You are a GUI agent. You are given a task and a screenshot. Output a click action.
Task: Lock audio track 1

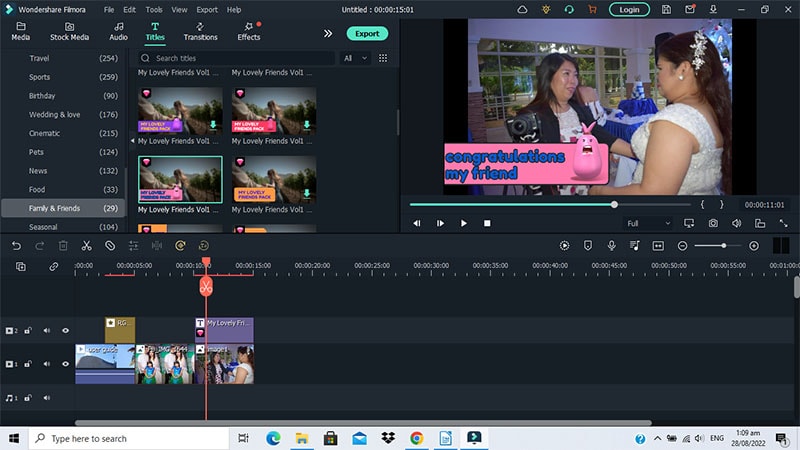(x=28, y=397)
